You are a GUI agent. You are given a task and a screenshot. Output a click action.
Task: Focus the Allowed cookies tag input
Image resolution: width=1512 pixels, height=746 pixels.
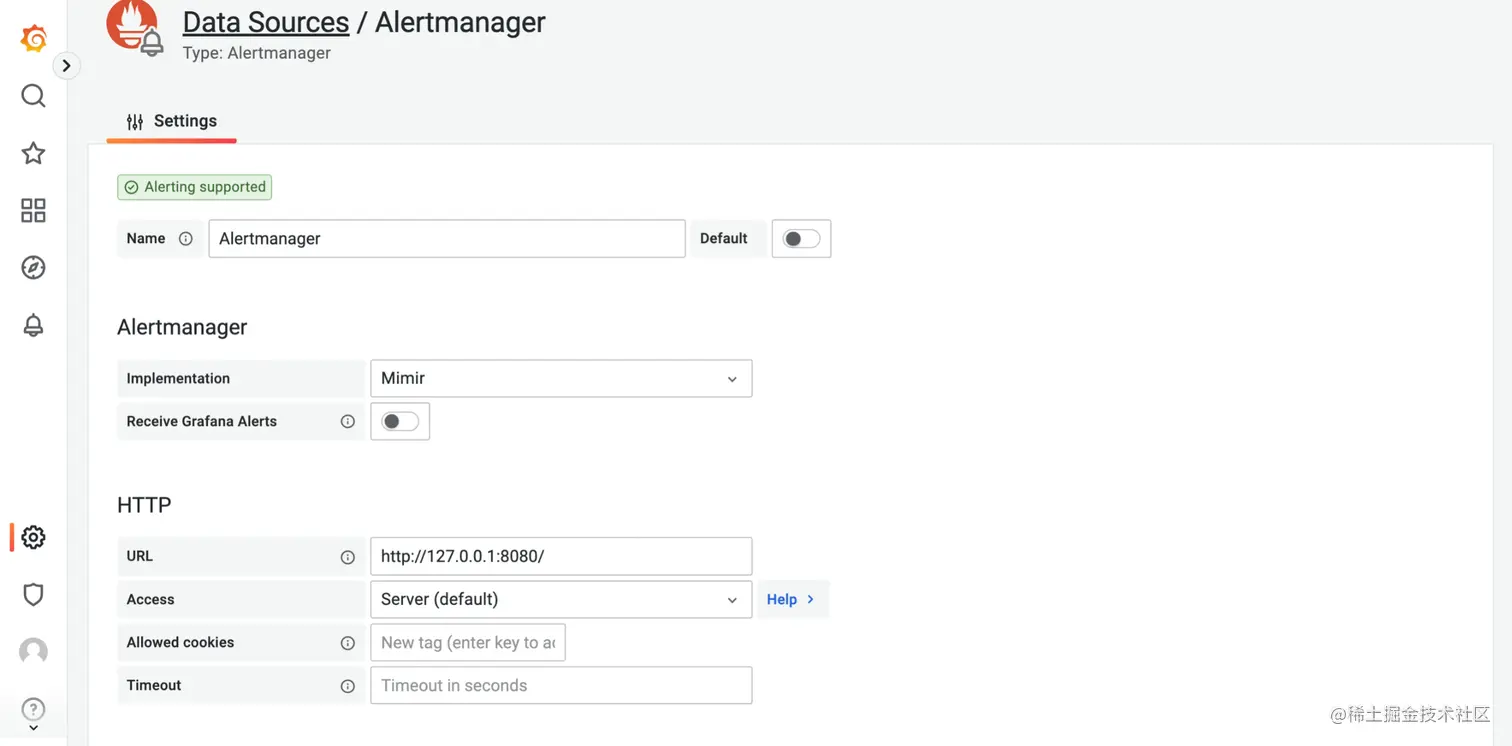coord(468,643)
